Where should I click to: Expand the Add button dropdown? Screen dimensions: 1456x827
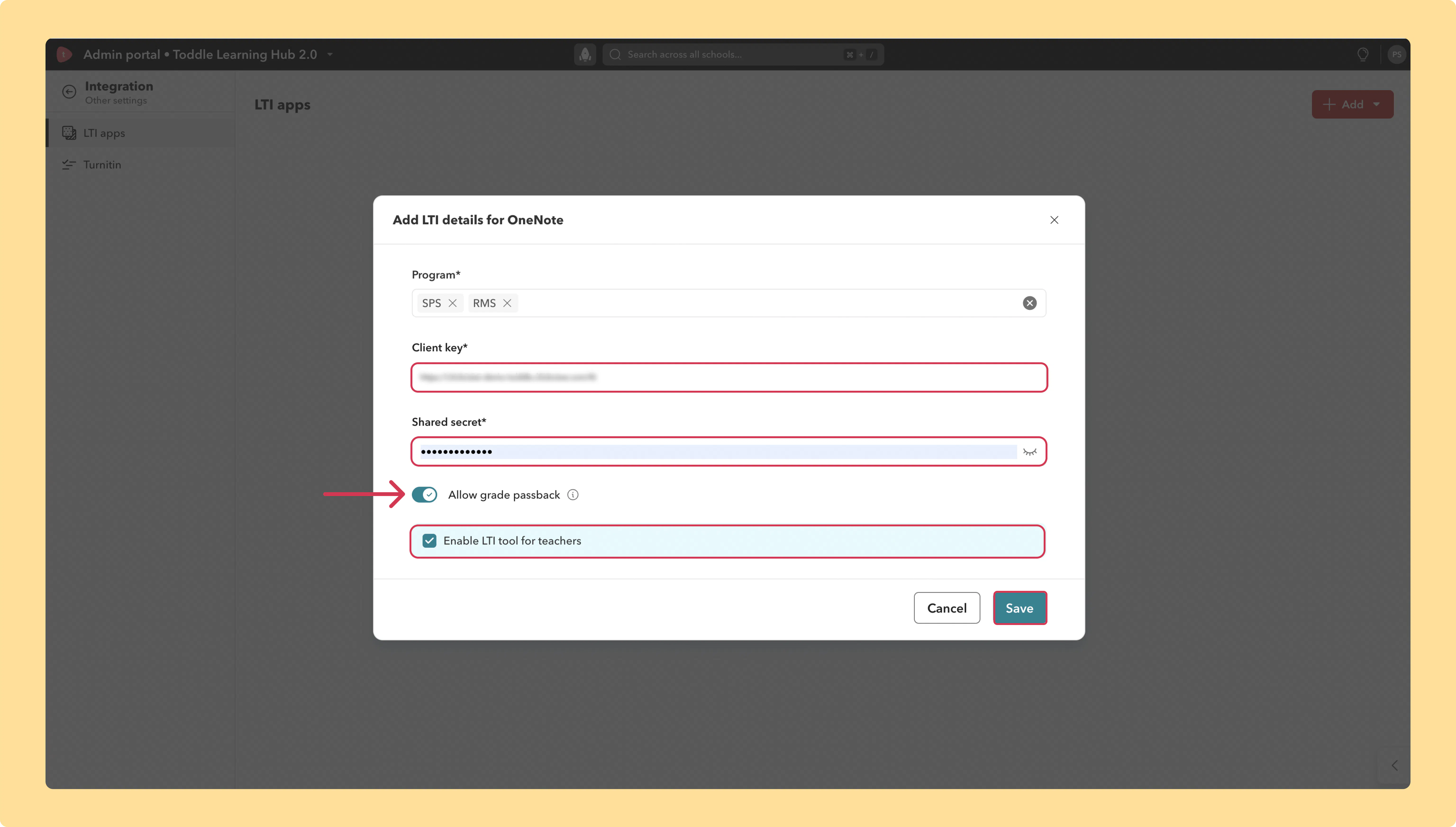(1377, 105)
